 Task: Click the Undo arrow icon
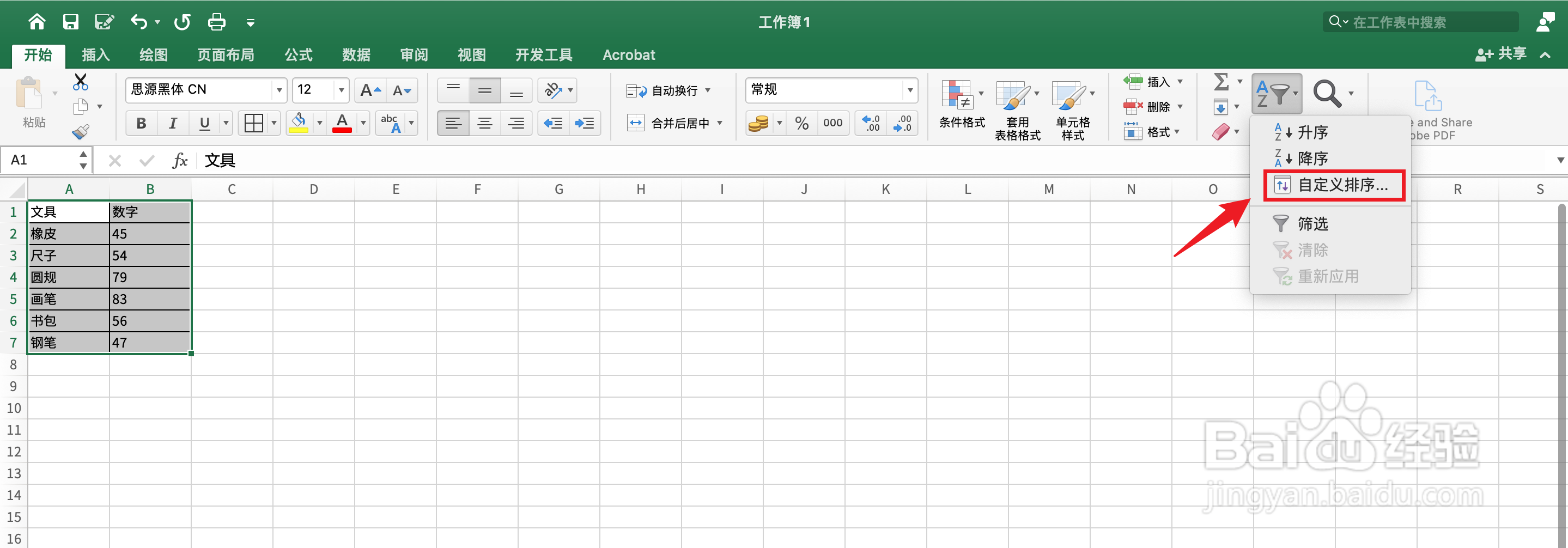[x=139, y=22]
